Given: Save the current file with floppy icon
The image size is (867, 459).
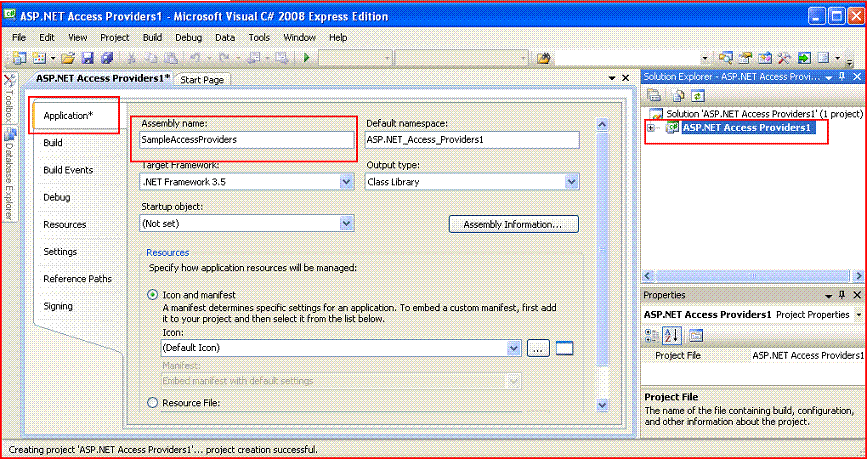Looking at the screenshot, I should tap(87, 58).
